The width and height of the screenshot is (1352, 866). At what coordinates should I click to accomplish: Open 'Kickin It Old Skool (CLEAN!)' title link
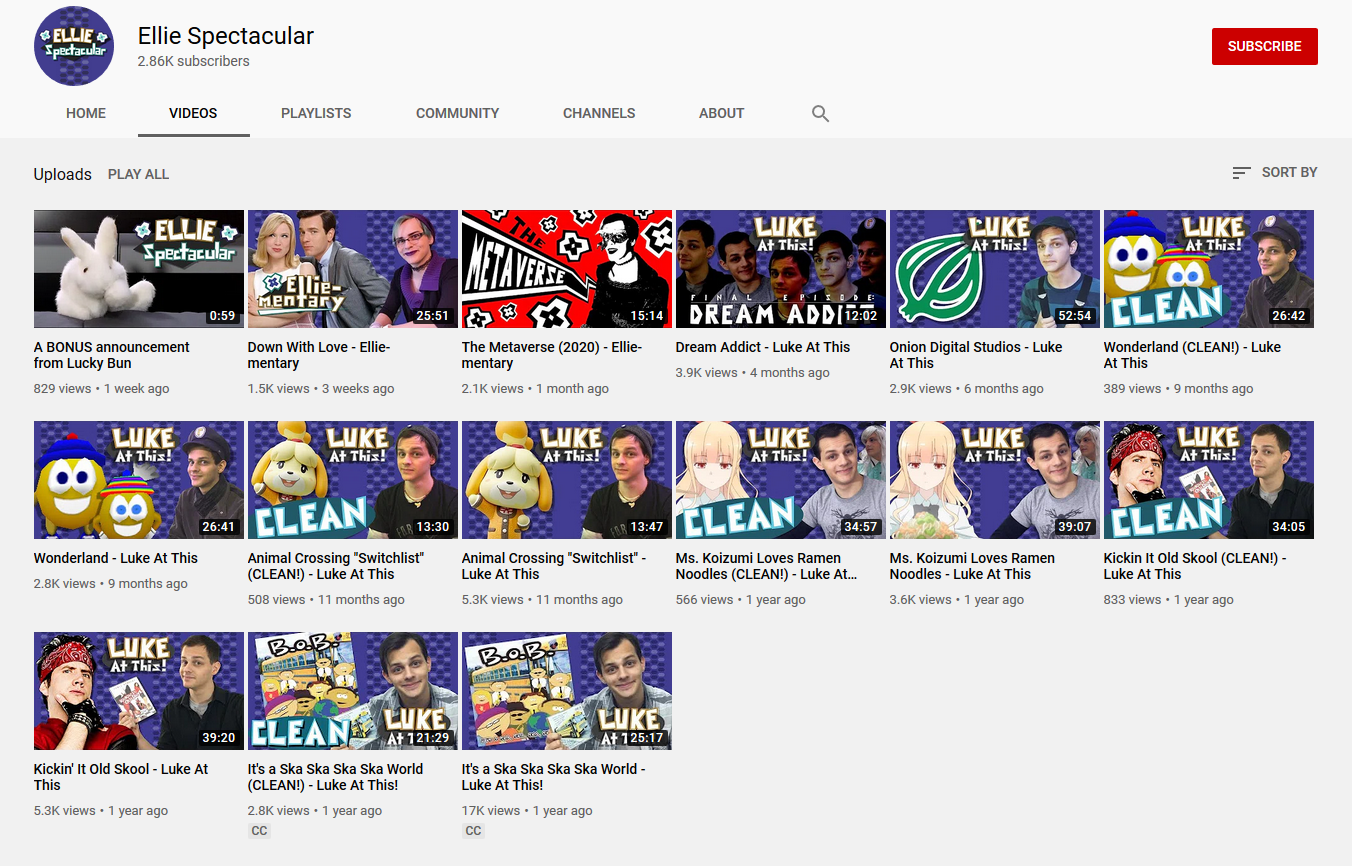coord(1195,566)
